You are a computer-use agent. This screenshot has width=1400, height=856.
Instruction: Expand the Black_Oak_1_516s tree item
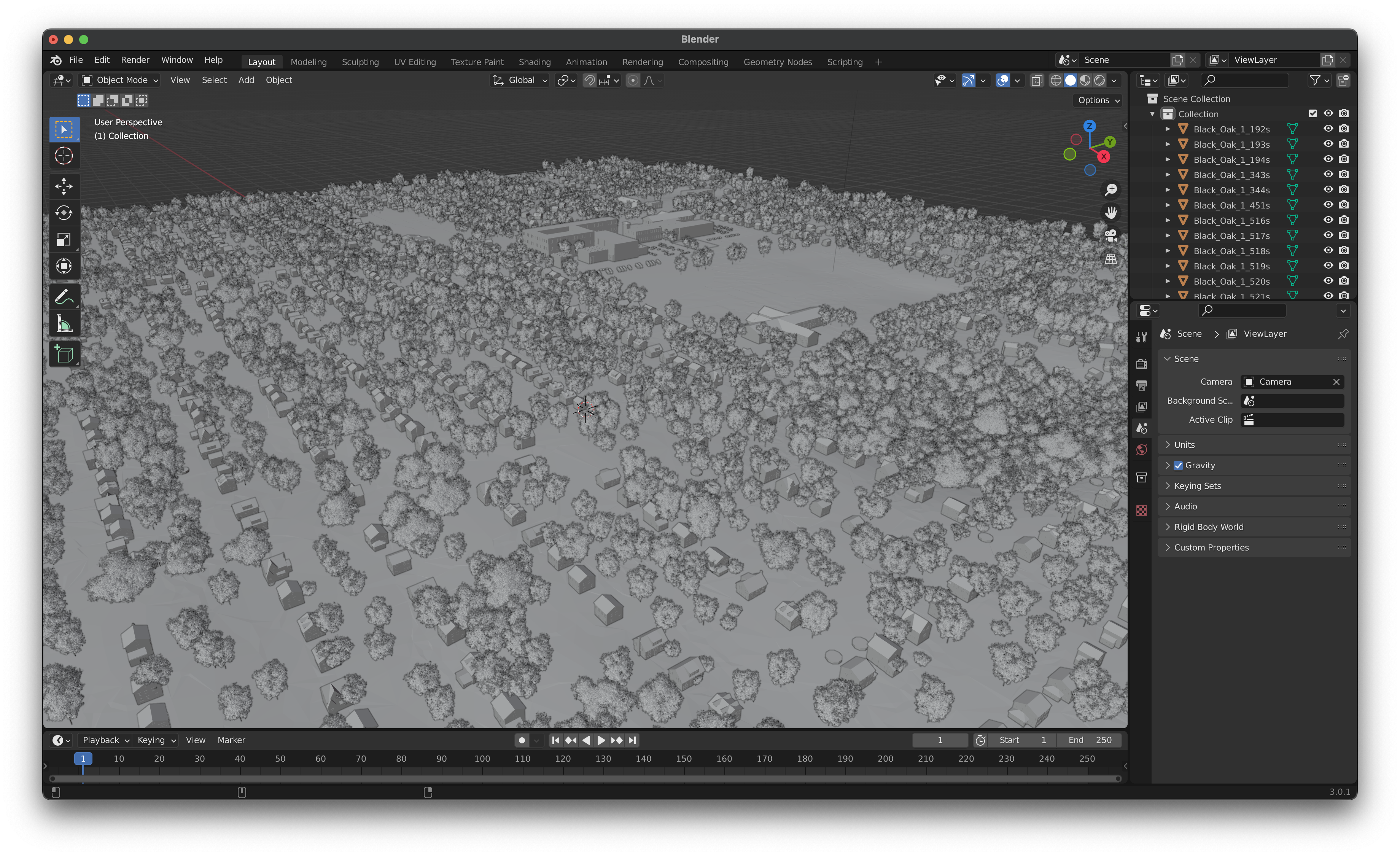pyautogui.click(x=1168, y=220)
